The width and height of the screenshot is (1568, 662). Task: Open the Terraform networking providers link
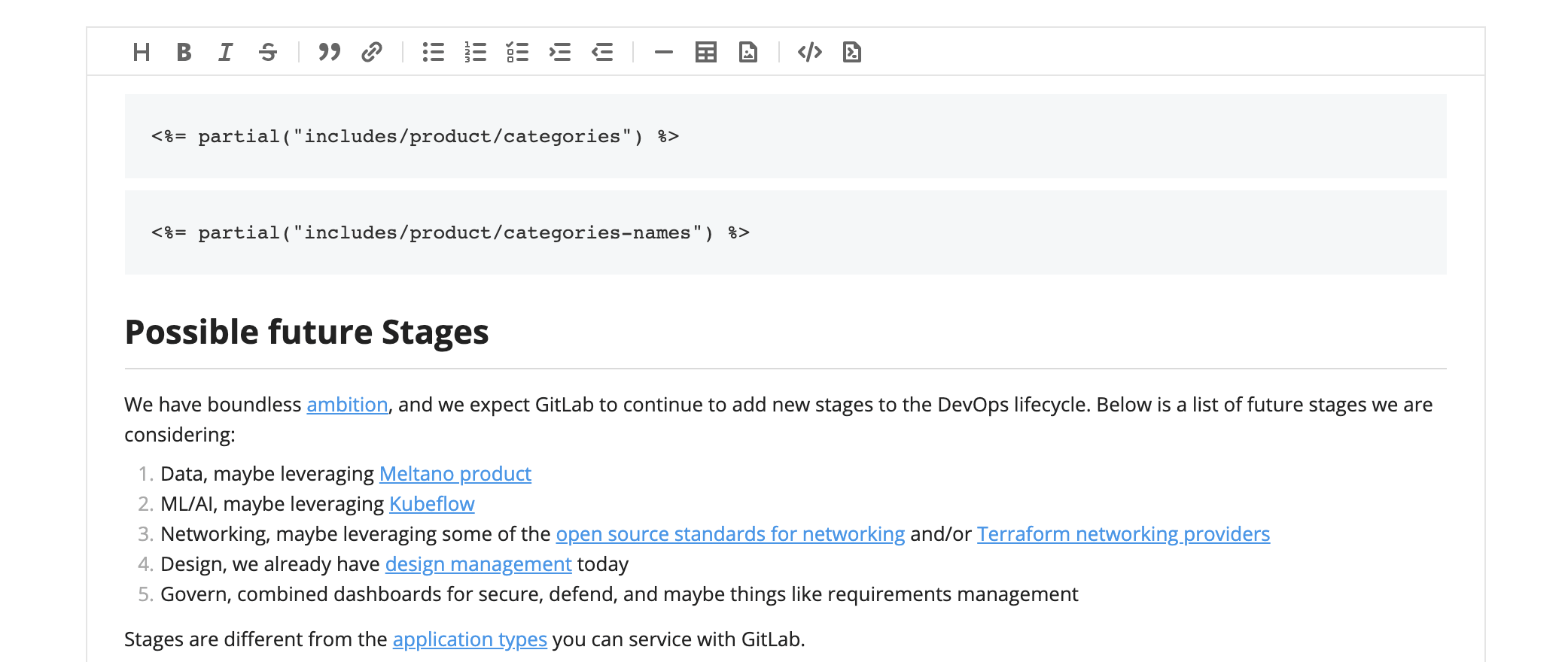[x=1123, y=534]
